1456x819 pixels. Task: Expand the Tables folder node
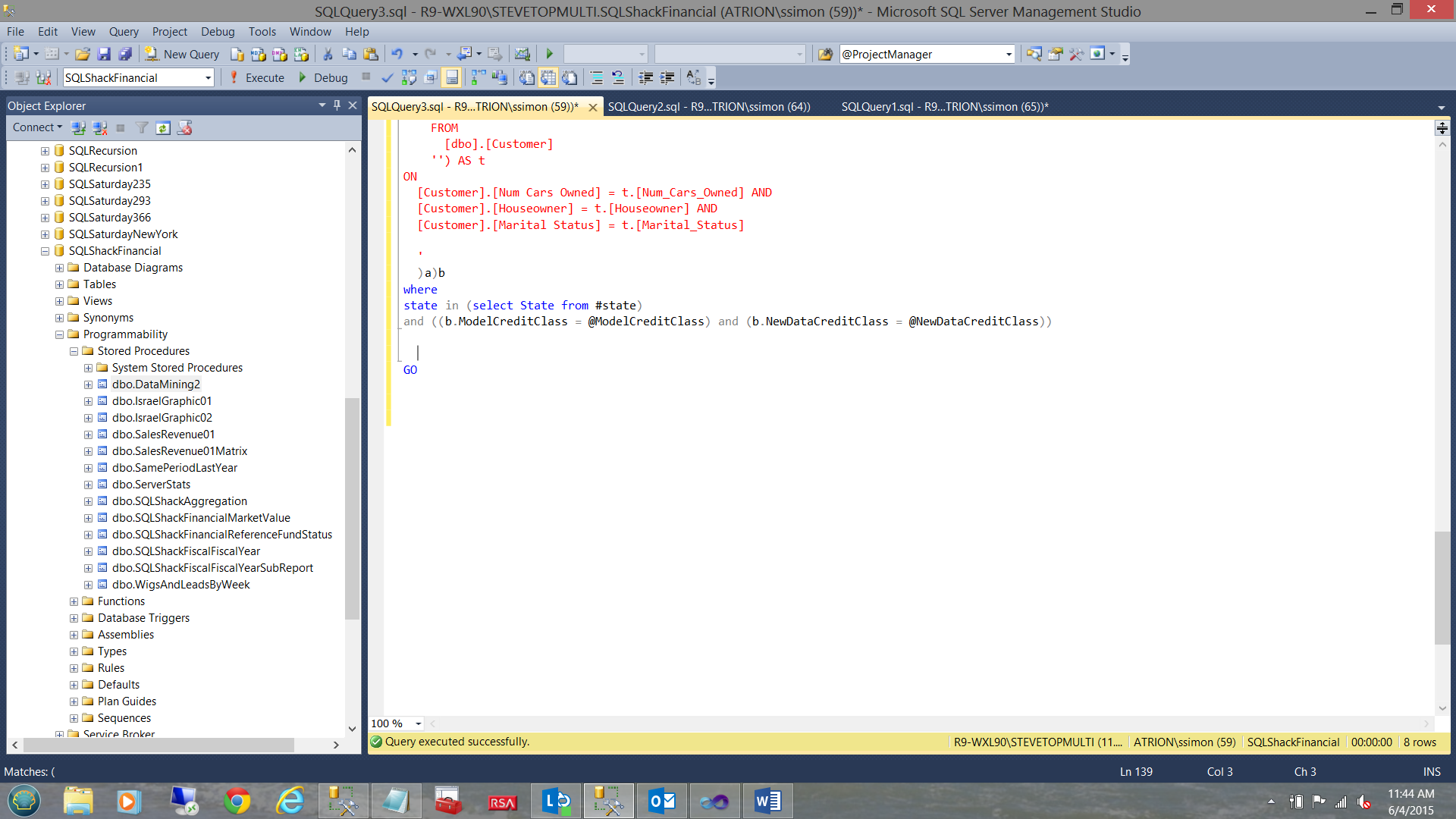tap(59, 284)
